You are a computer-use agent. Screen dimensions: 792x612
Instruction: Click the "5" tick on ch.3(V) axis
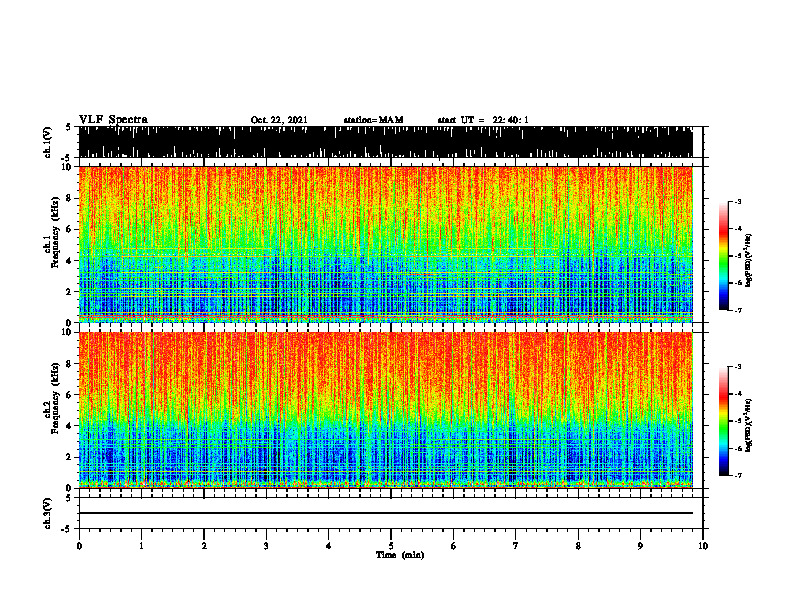(x=69, y=498)
